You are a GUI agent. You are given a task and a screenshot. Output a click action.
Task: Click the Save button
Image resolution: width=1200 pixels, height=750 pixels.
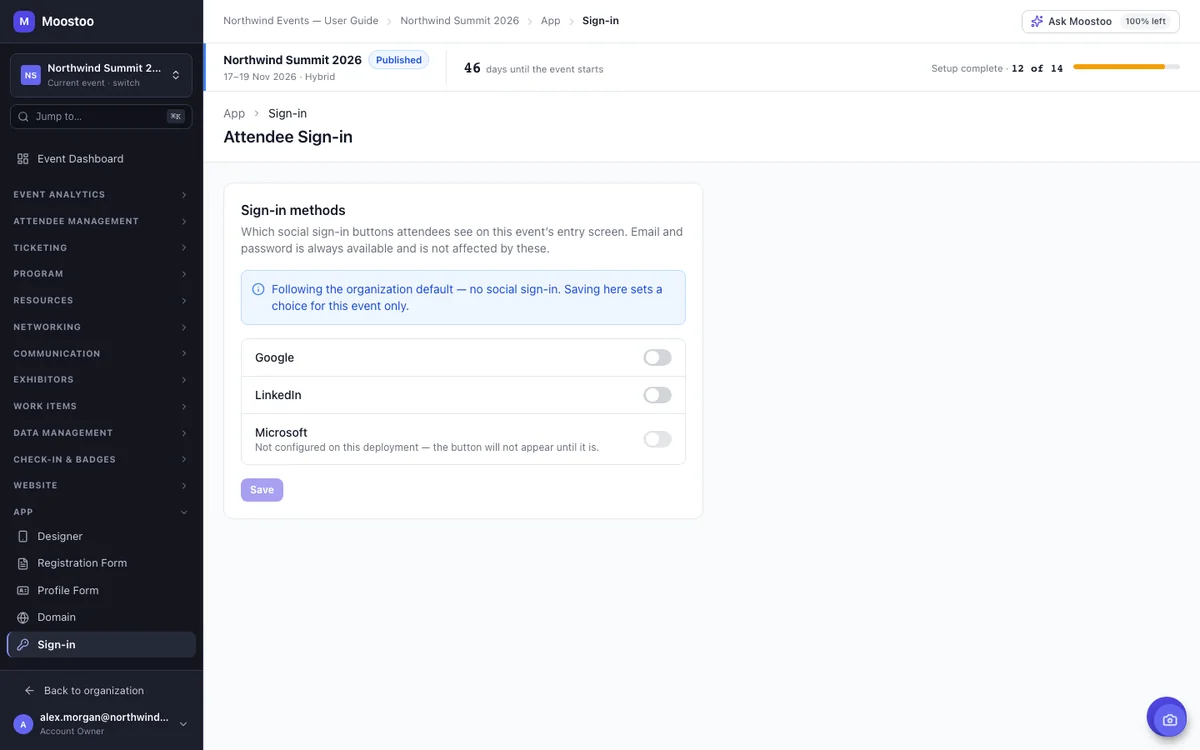point(262,490)
